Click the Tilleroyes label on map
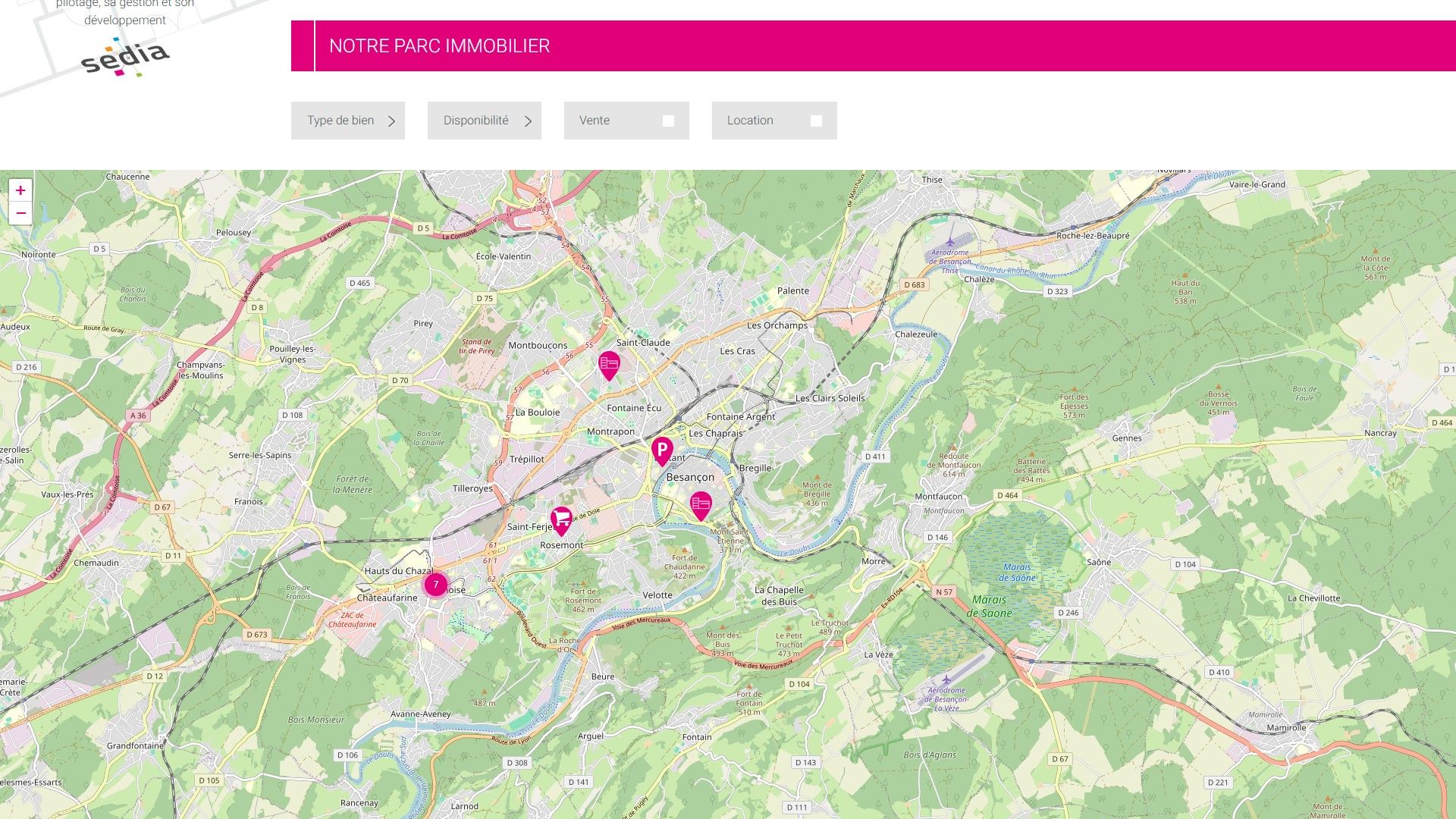 tap(472, 488)
